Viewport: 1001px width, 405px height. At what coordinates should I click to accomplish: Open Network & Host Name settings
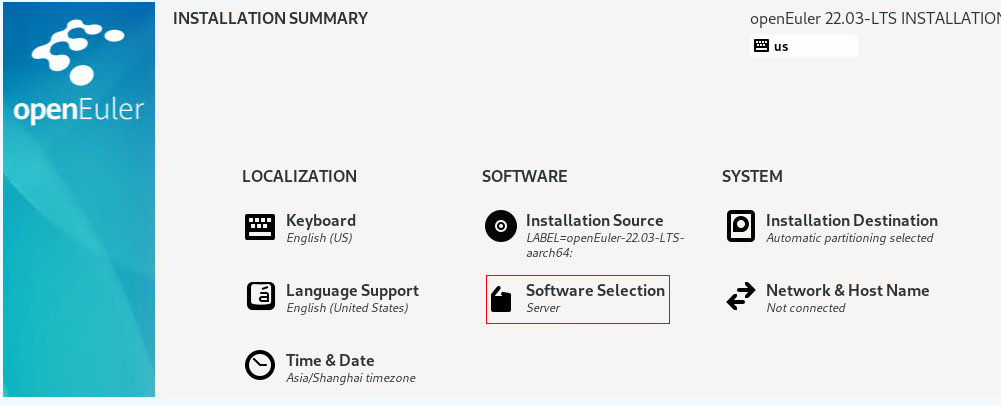847,291
